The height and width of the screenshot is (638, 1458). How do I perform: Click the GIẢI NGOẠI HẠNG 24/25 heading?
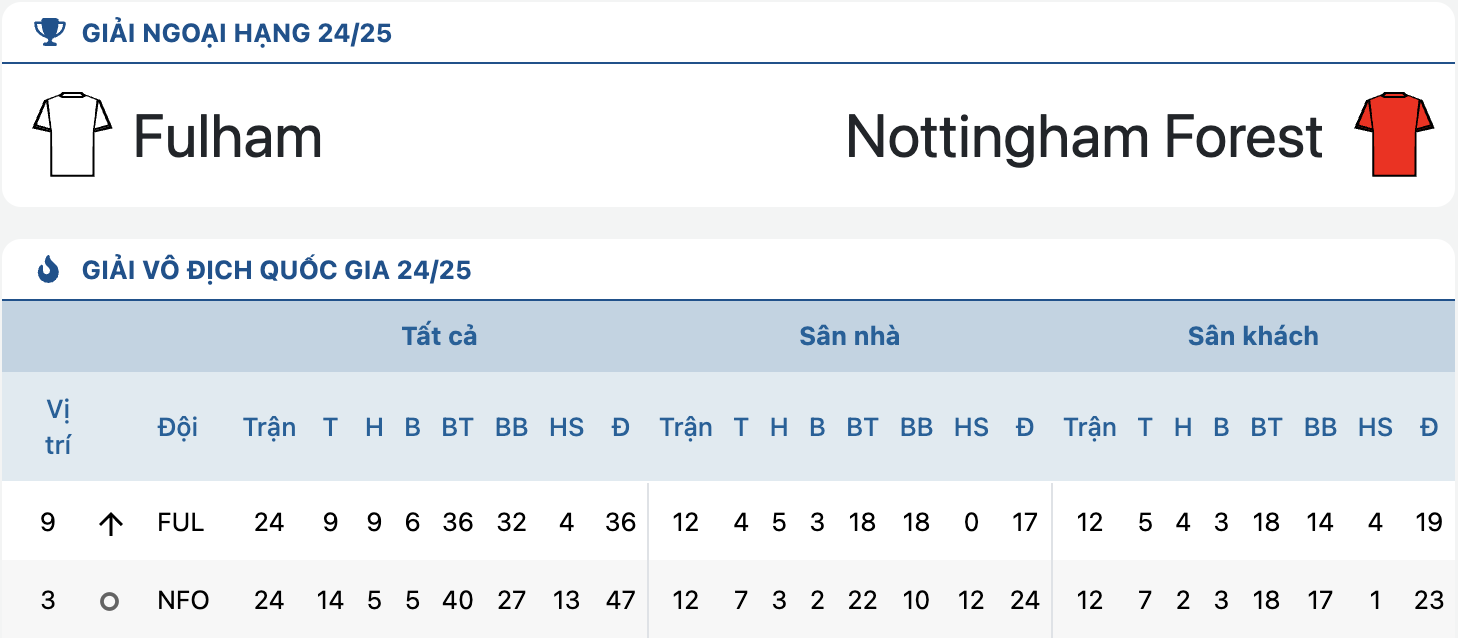click(237, 34)
